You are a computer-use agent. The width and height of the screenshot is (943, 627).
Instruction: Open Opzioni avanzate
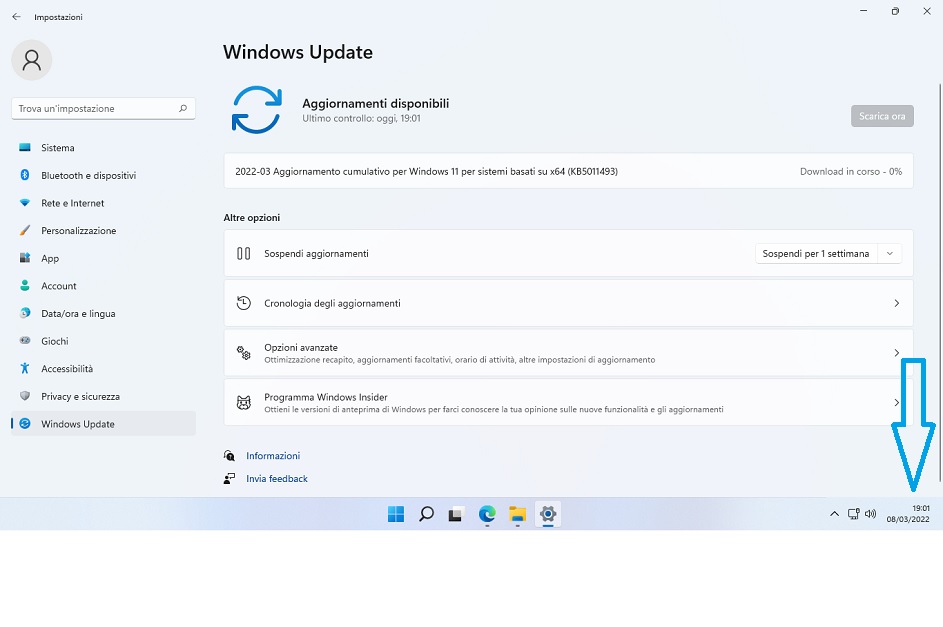click(x=568, y=353)
